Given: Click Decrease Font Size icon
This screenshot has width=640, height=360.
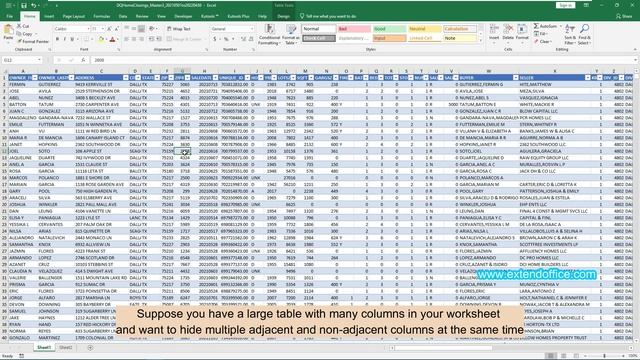Looking at the screenshot, I should click(x=116, y=29).
